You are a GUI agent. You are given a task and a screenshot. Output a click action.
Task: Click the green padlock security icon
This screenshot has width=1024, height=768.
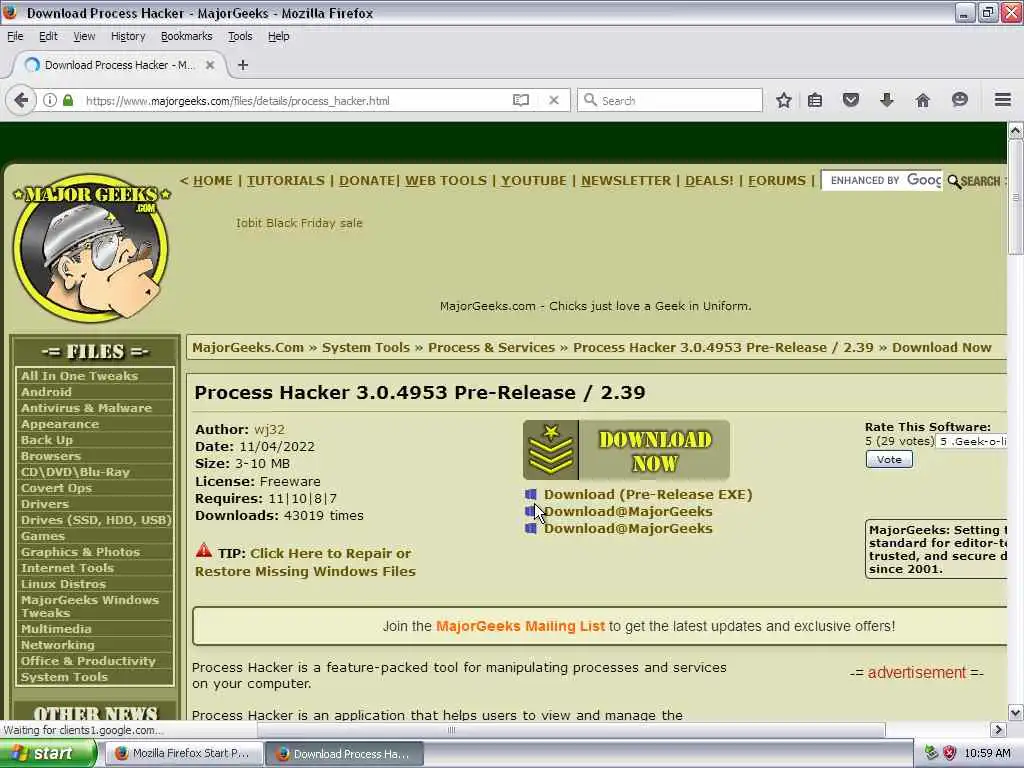coord(68,101)
